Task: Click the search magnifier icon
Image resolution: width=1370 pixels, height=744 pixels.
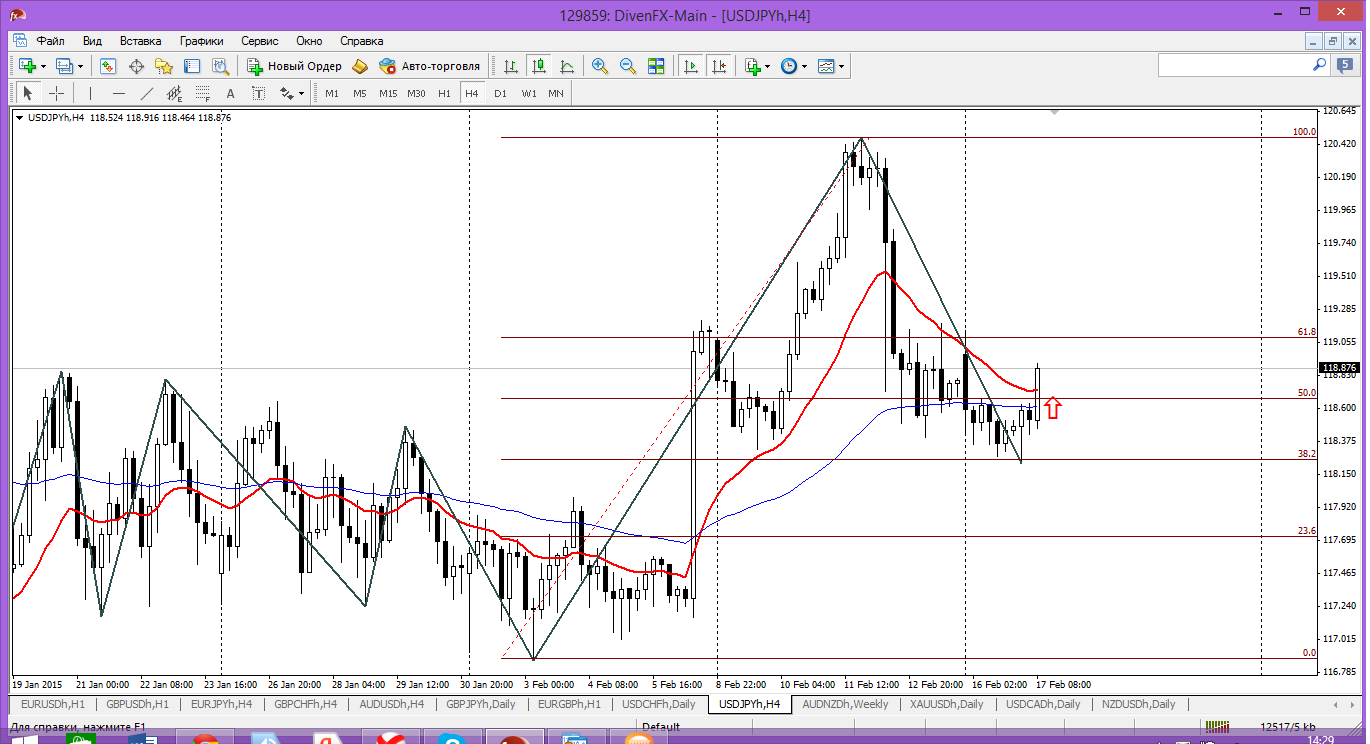Action: pos(1319,65)
